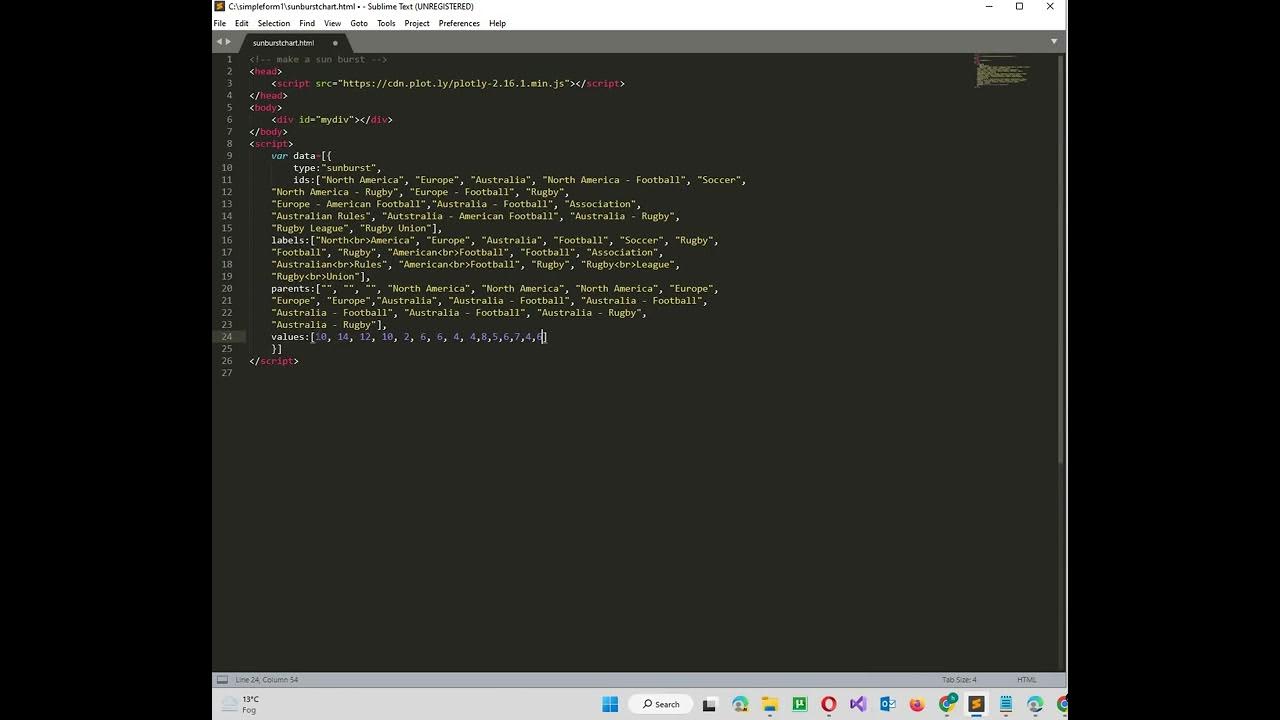Change HTML syntax in status bar

1027,680
